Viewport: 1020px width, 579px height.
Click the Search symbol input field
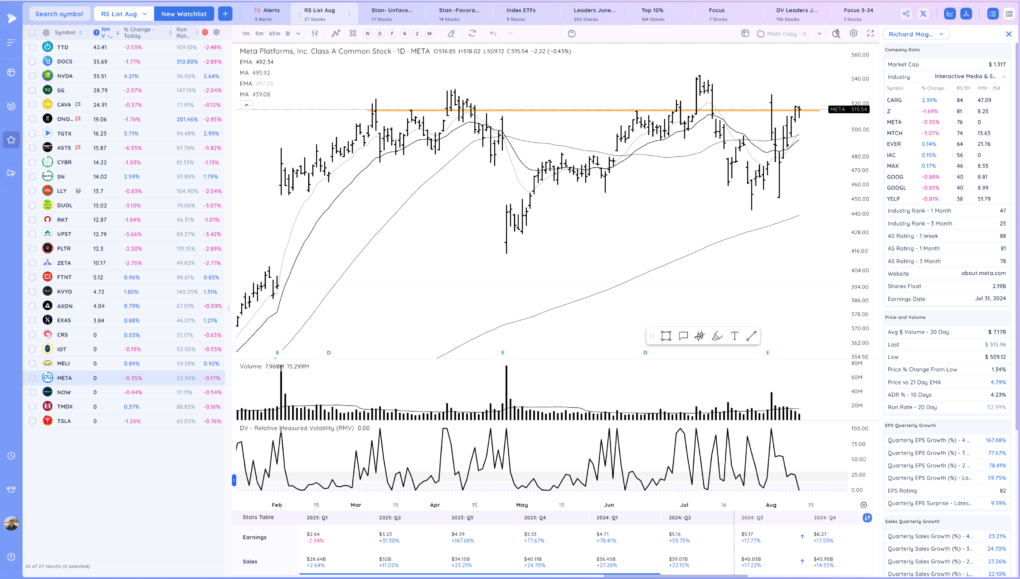click(58, 14)
